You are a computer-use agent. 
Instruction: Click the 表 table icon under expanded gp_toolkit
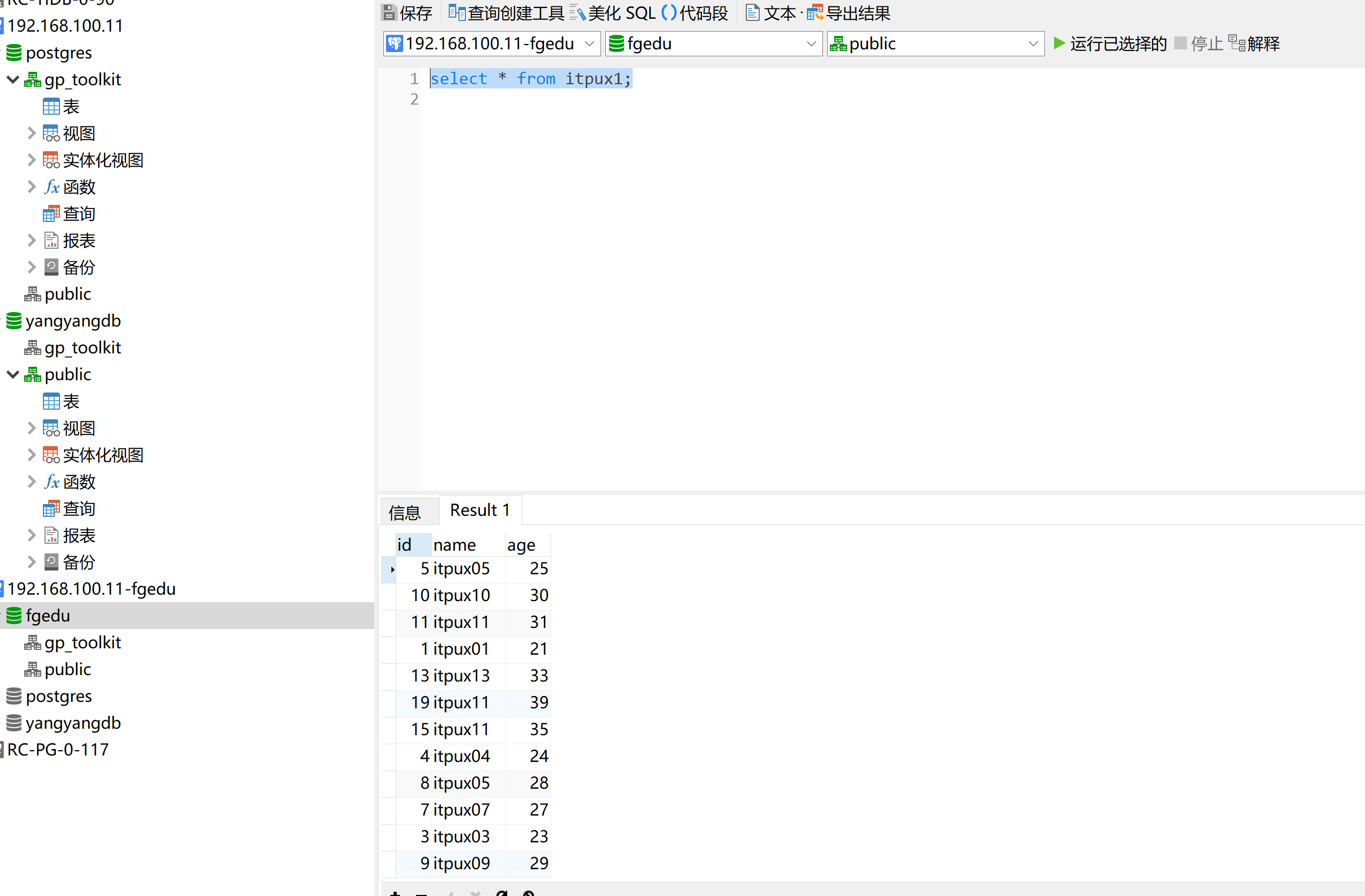[51, 107]
